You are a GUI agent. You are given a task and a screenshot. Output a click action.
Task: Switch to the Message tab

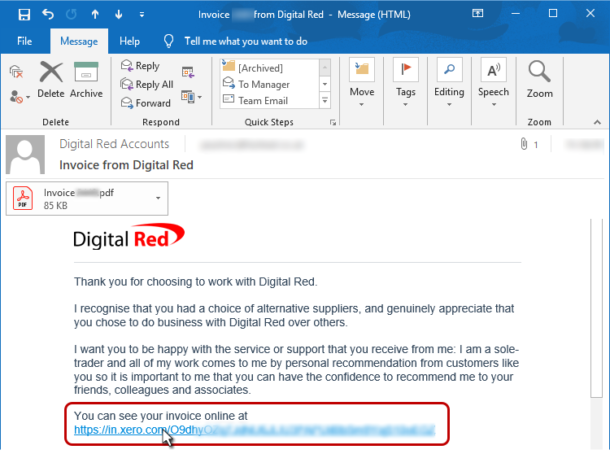[79, 41]
